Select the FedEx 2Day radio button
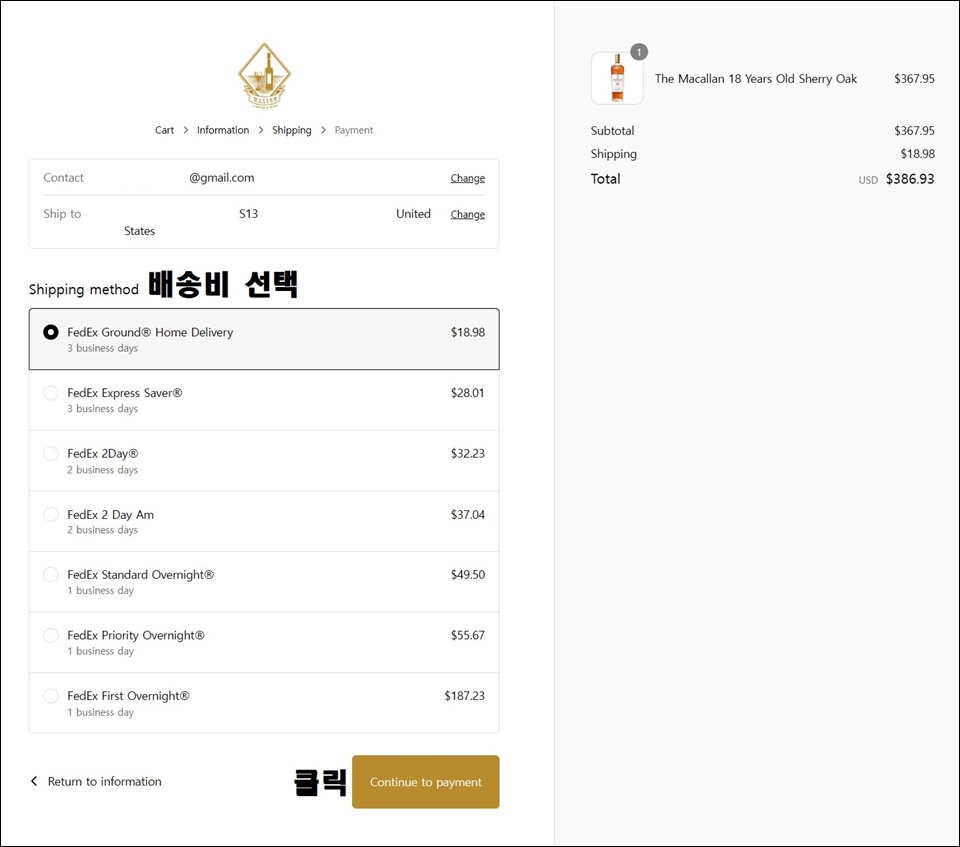Image resolution: width=960 pixels, height=847 pixels. (51, 453)
